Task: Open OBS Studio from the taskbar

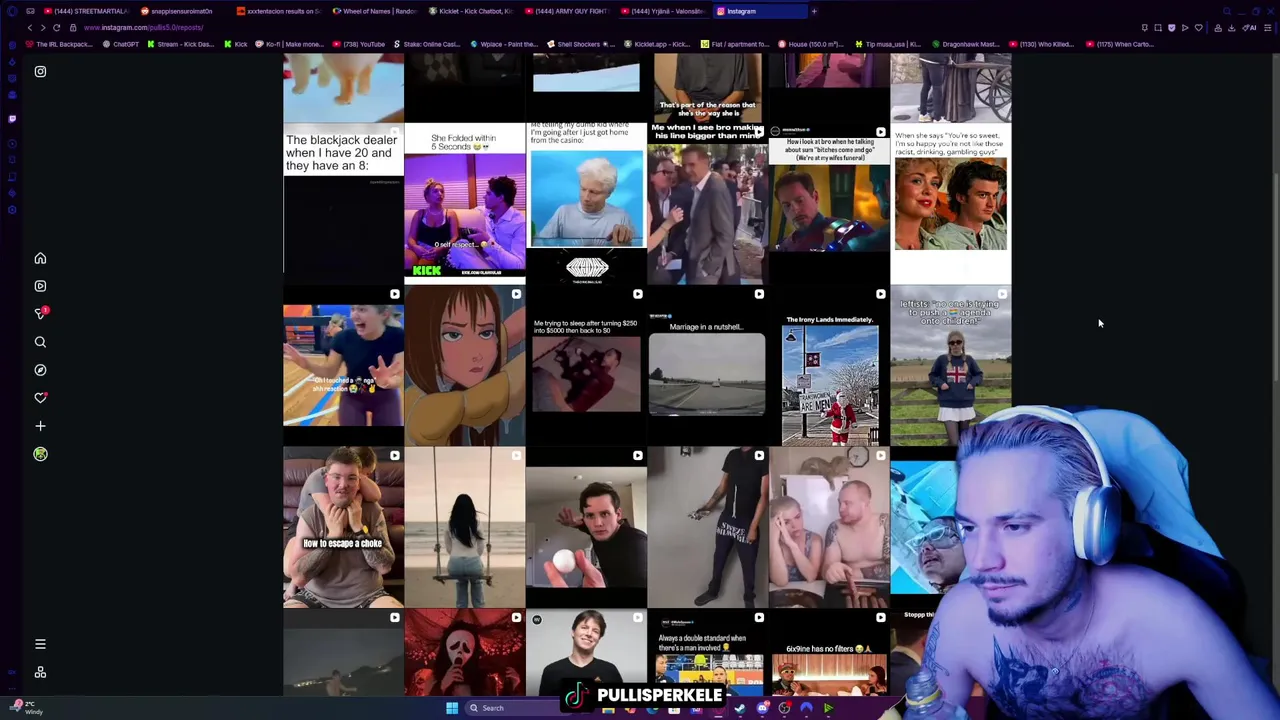Action: [784, 708]
